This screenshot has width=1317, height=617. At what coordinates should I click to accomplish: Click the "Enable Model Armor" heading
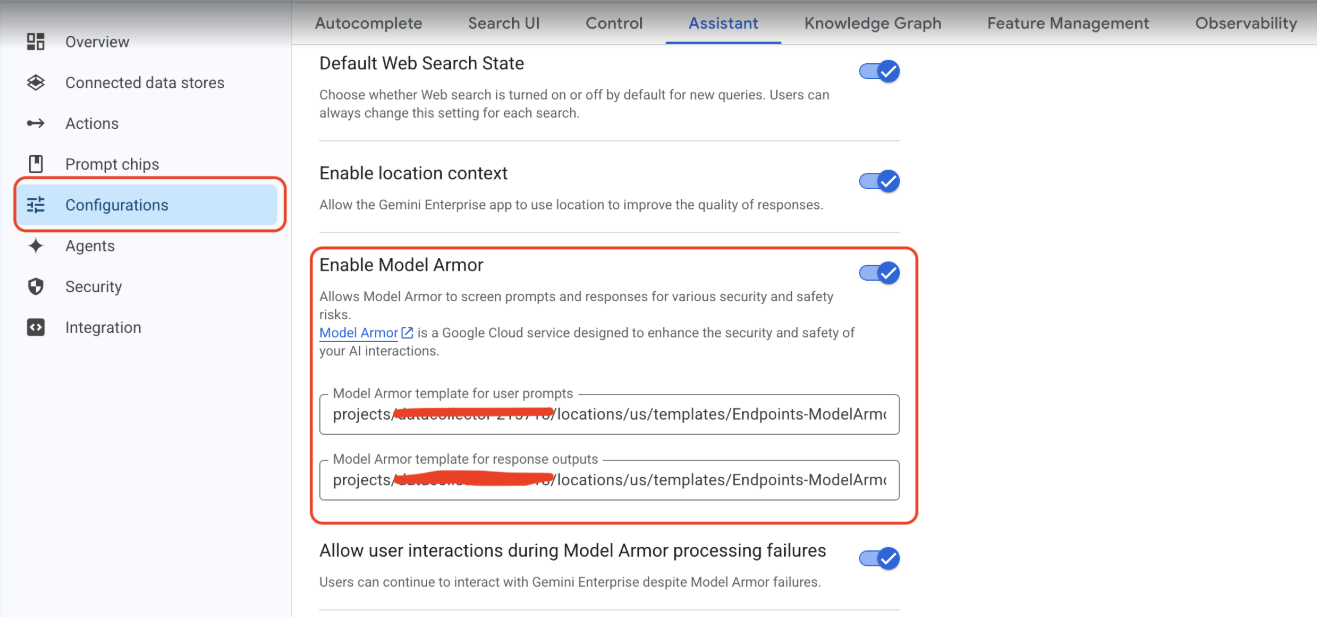point(402,265)
